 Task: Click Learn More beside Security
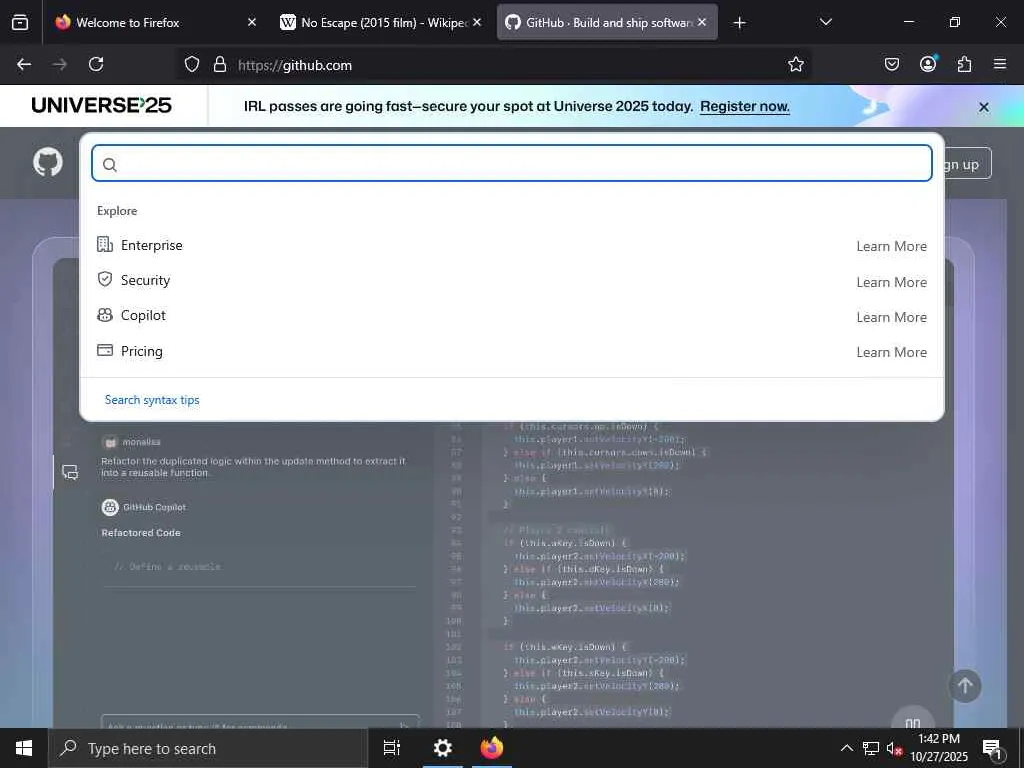point(891,282)
